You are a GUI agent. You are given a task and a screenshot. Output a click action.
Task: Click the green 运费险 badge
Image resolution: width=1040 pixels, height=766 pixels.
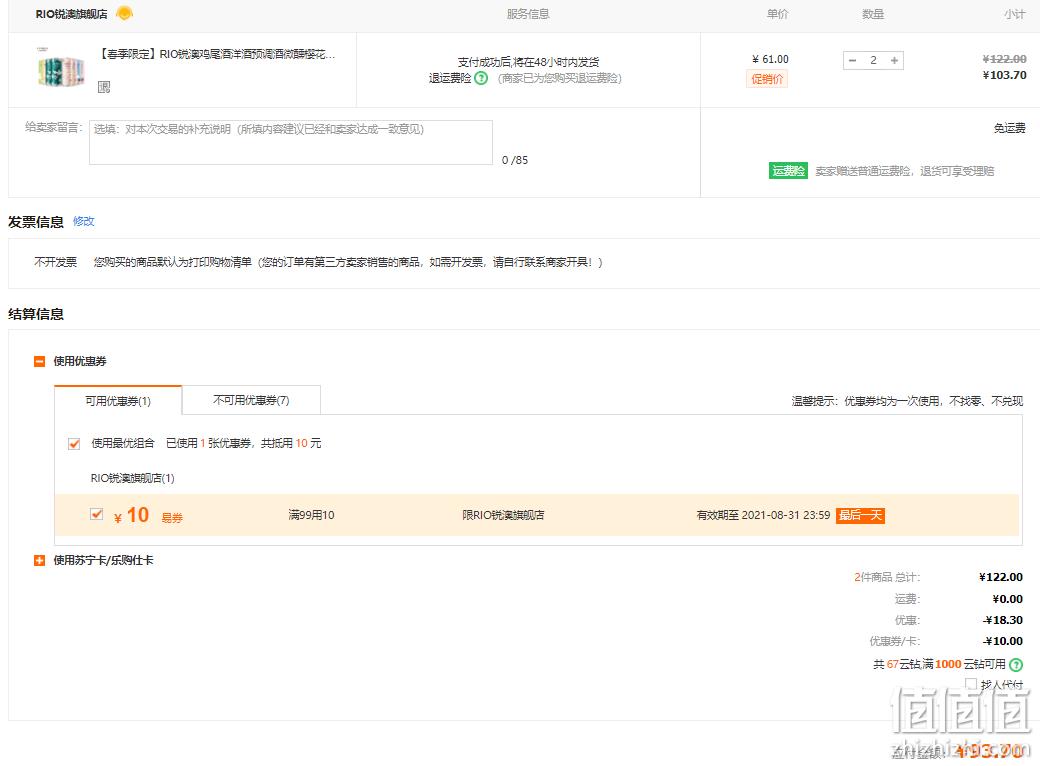click(788, 170)
